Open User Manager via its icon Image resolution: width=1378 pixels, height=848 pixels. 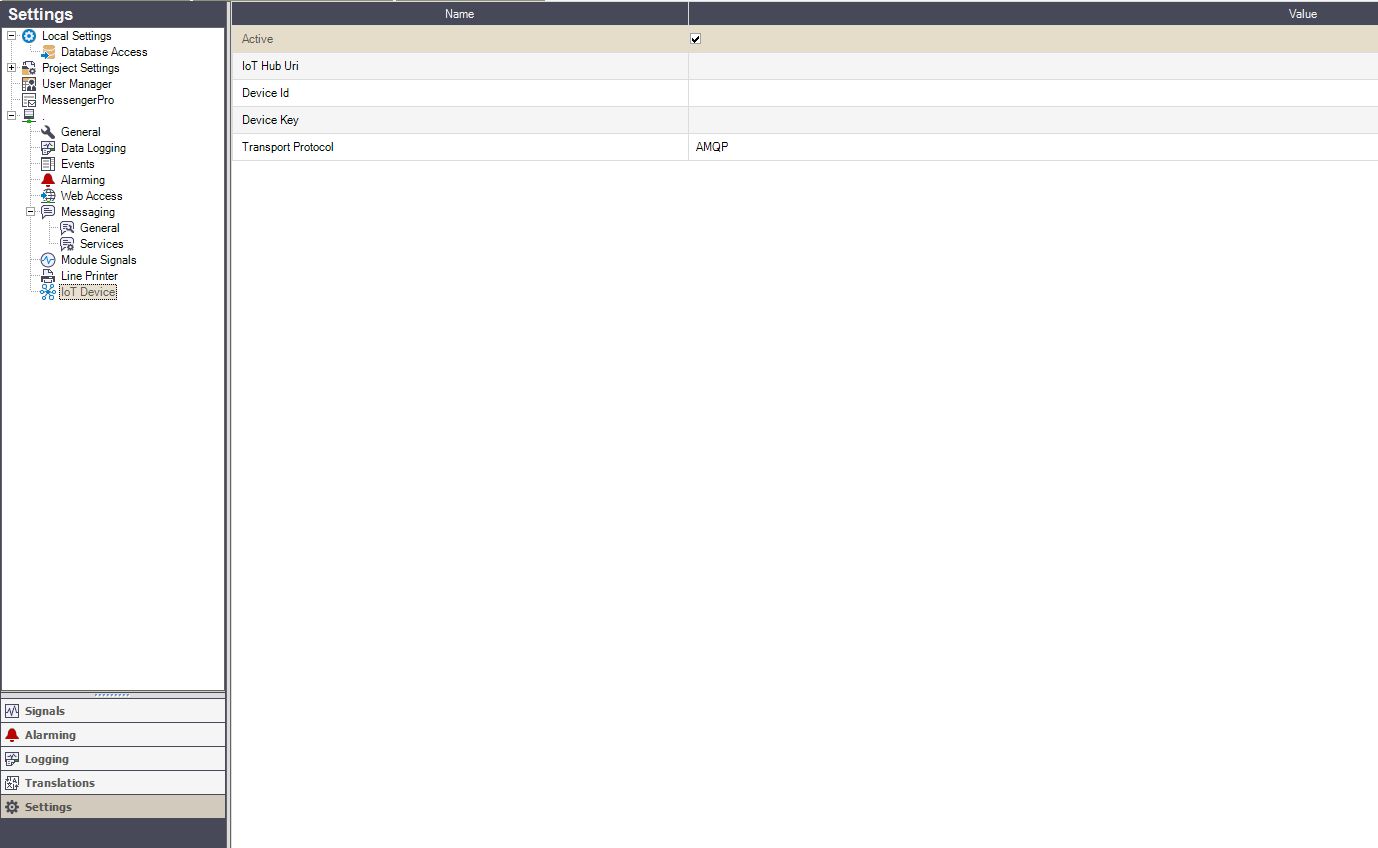29,84
